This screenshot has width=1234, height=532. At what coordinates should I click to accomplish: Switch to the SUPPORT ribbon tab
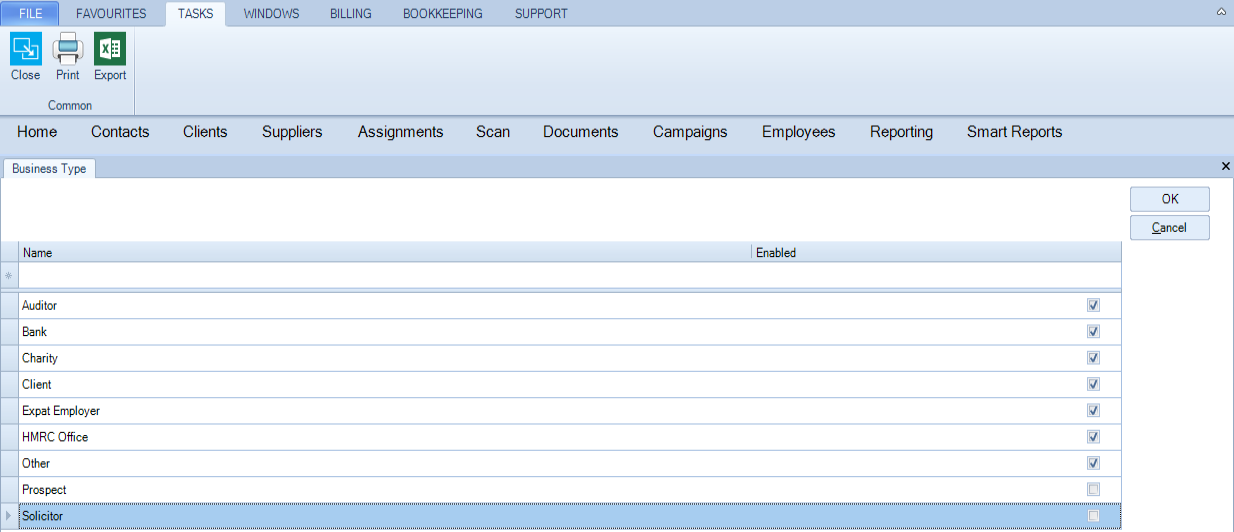coord(541,14)
